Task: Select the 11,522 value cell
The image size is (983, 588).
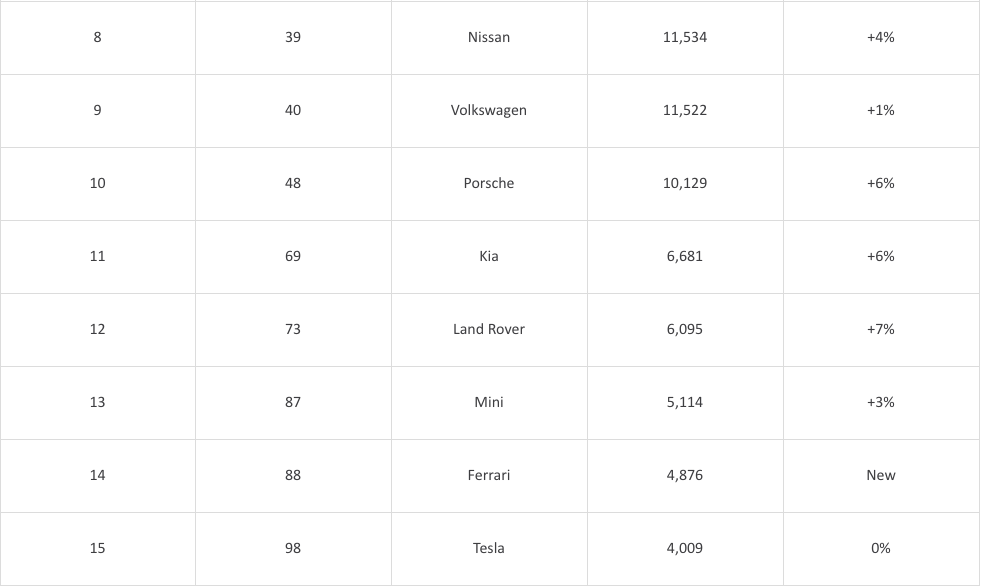Action: (684, 110)
